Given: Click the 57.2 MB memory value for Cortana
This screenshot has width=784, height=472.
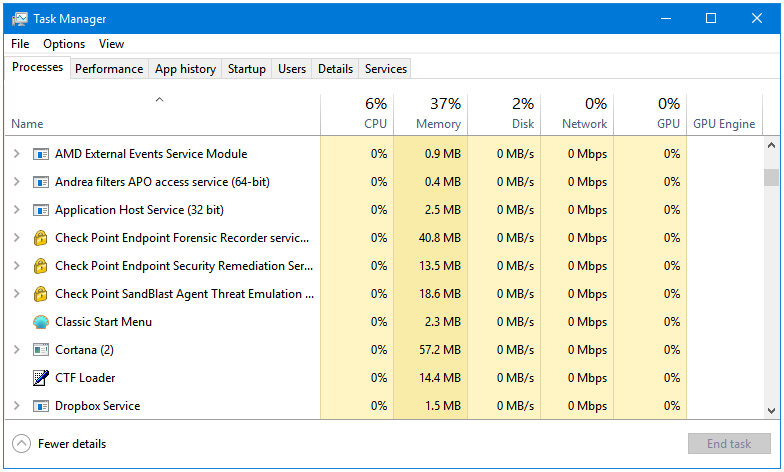Looking at the screenshot, I should click(440, 350).
